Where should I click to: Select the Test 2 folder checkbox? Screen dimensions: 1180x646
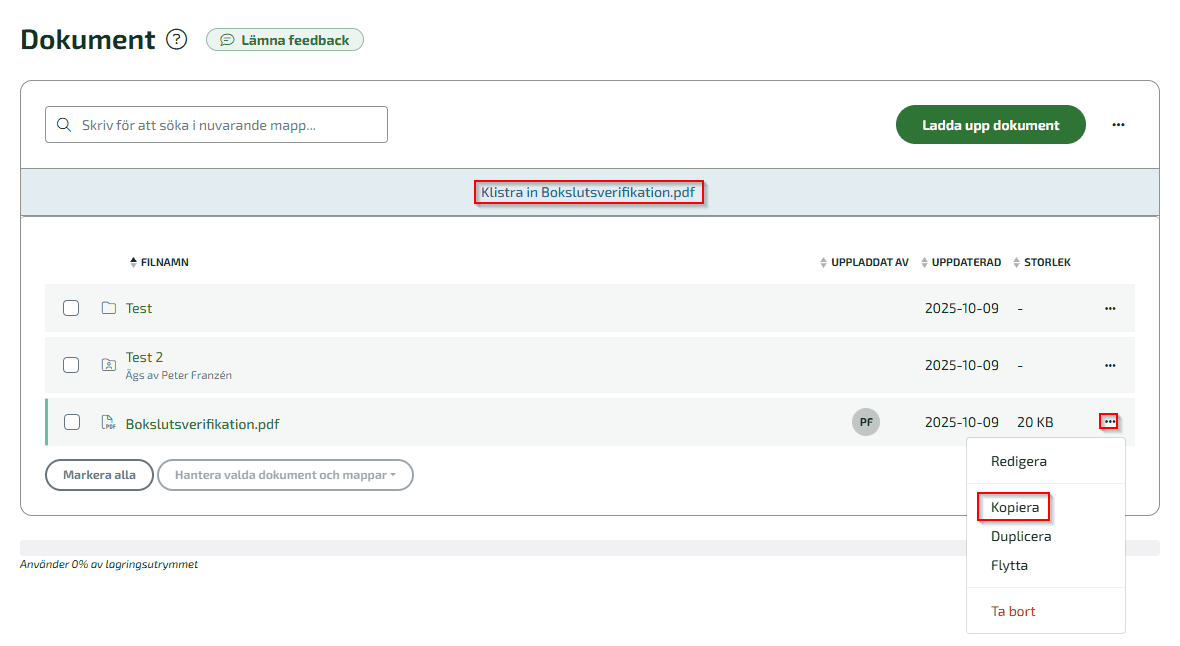coord(71,365)
